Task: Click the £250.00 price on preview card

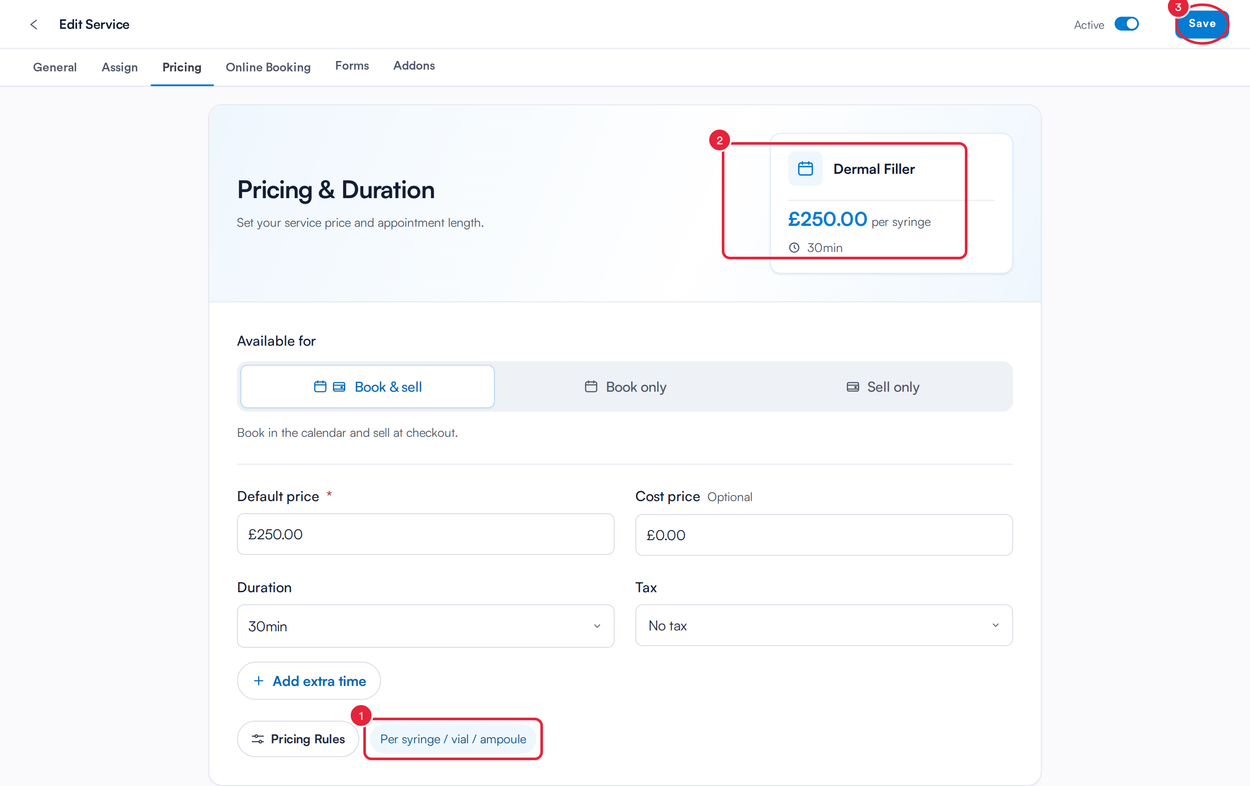Action: coord(827,219)
